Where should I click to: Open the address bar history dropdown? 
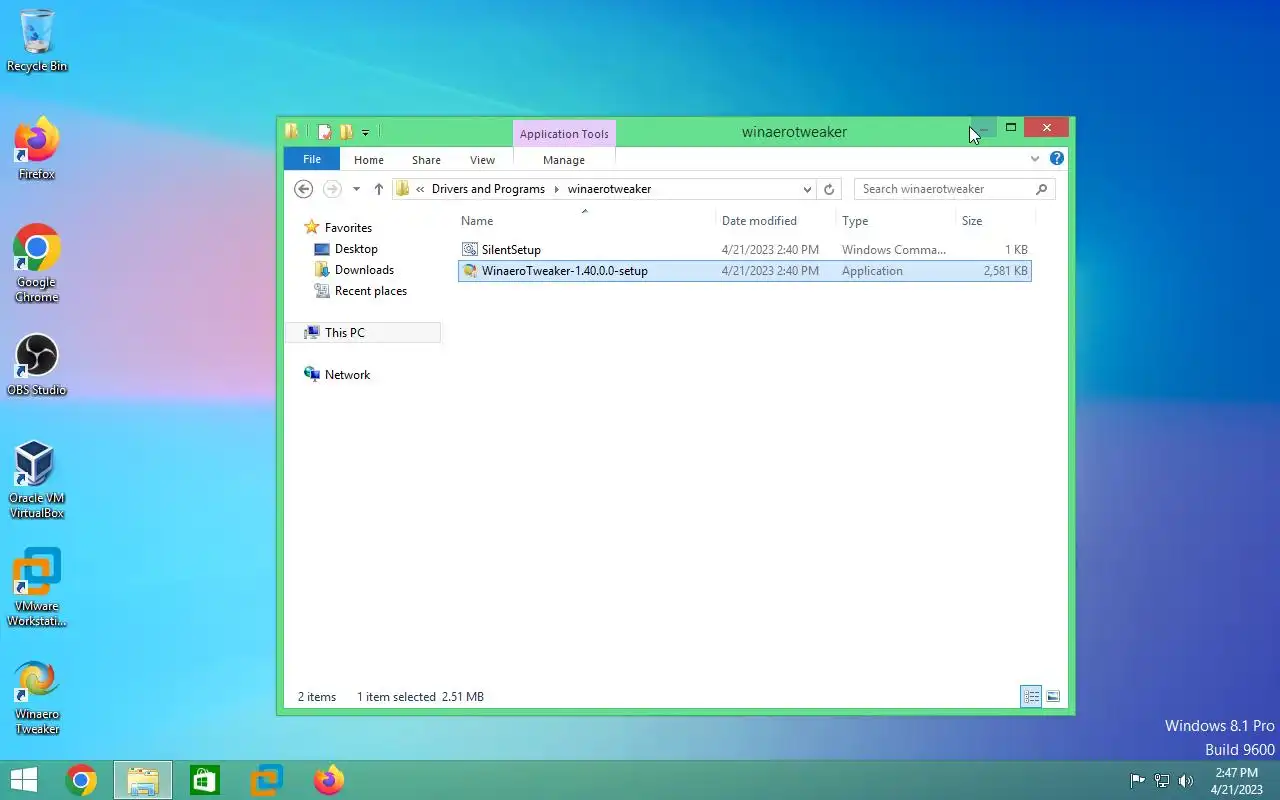pos(807,189)
